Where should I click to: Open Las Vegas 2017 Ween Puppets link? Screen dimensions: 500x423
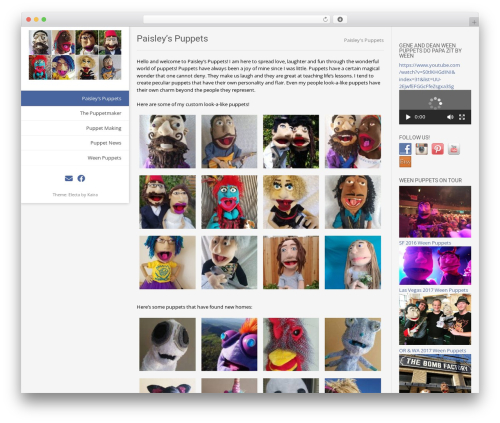pyautogui.click(x=433, y=290)
